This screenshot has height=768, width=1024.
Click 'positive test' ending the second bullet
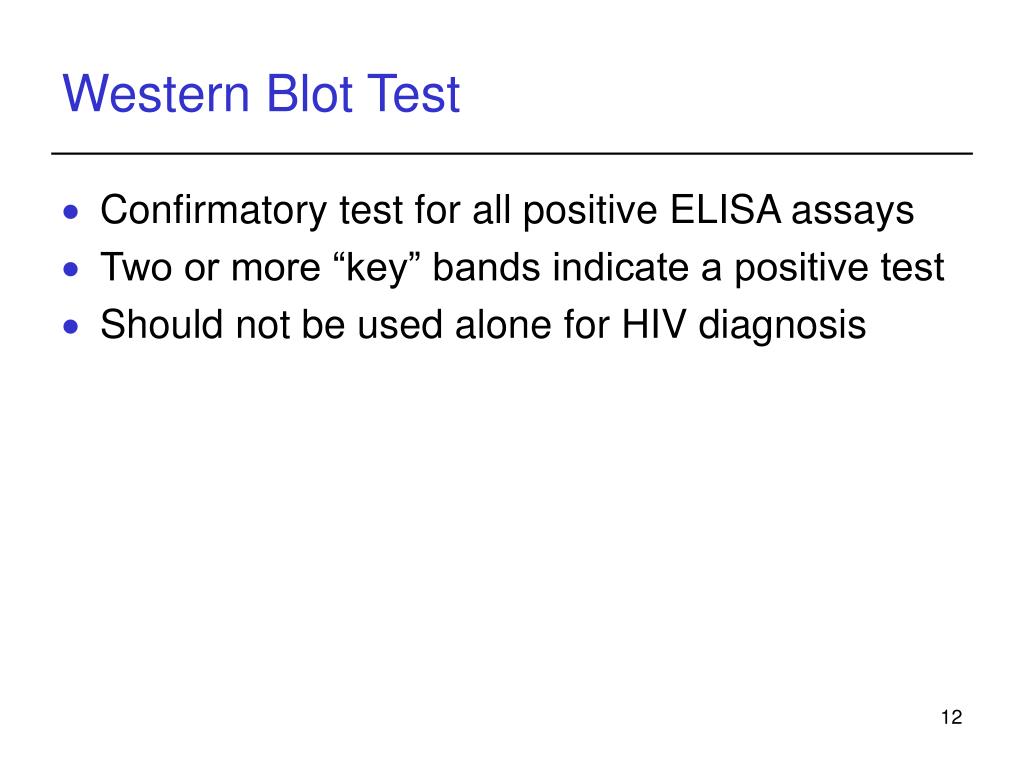coord(839,269)
